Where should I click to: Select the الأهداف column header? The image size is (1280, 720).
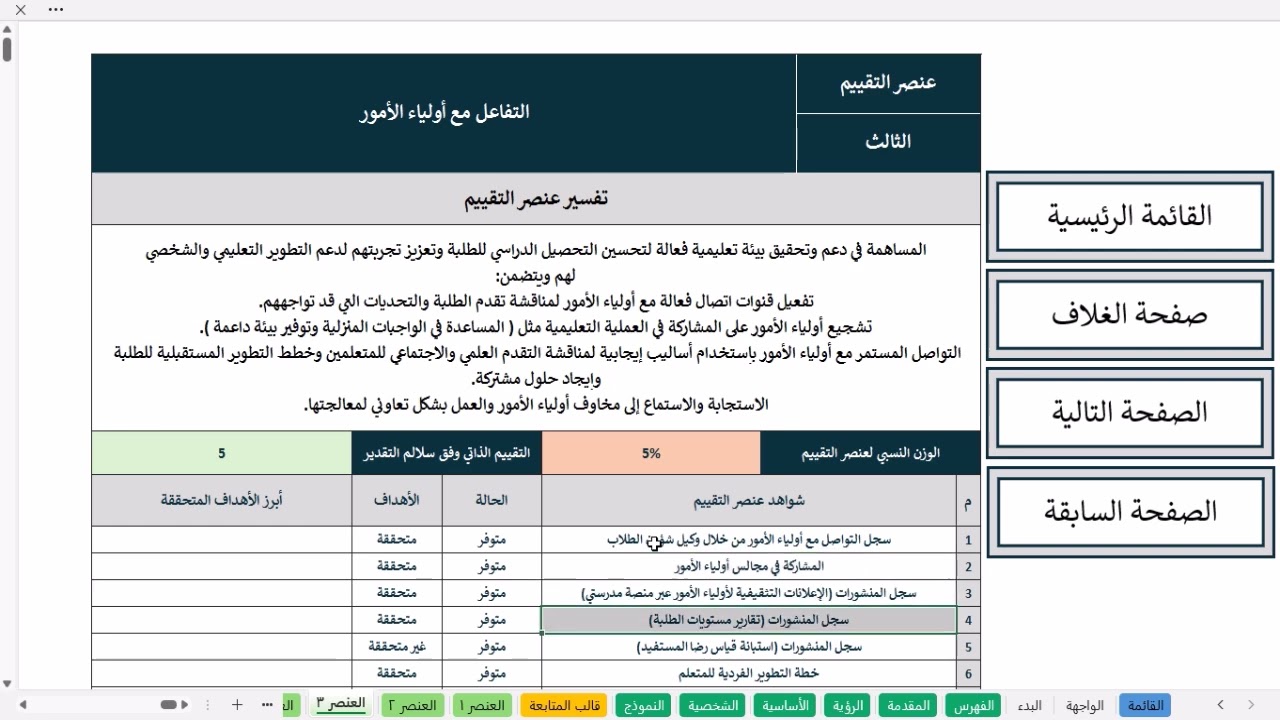397,501
